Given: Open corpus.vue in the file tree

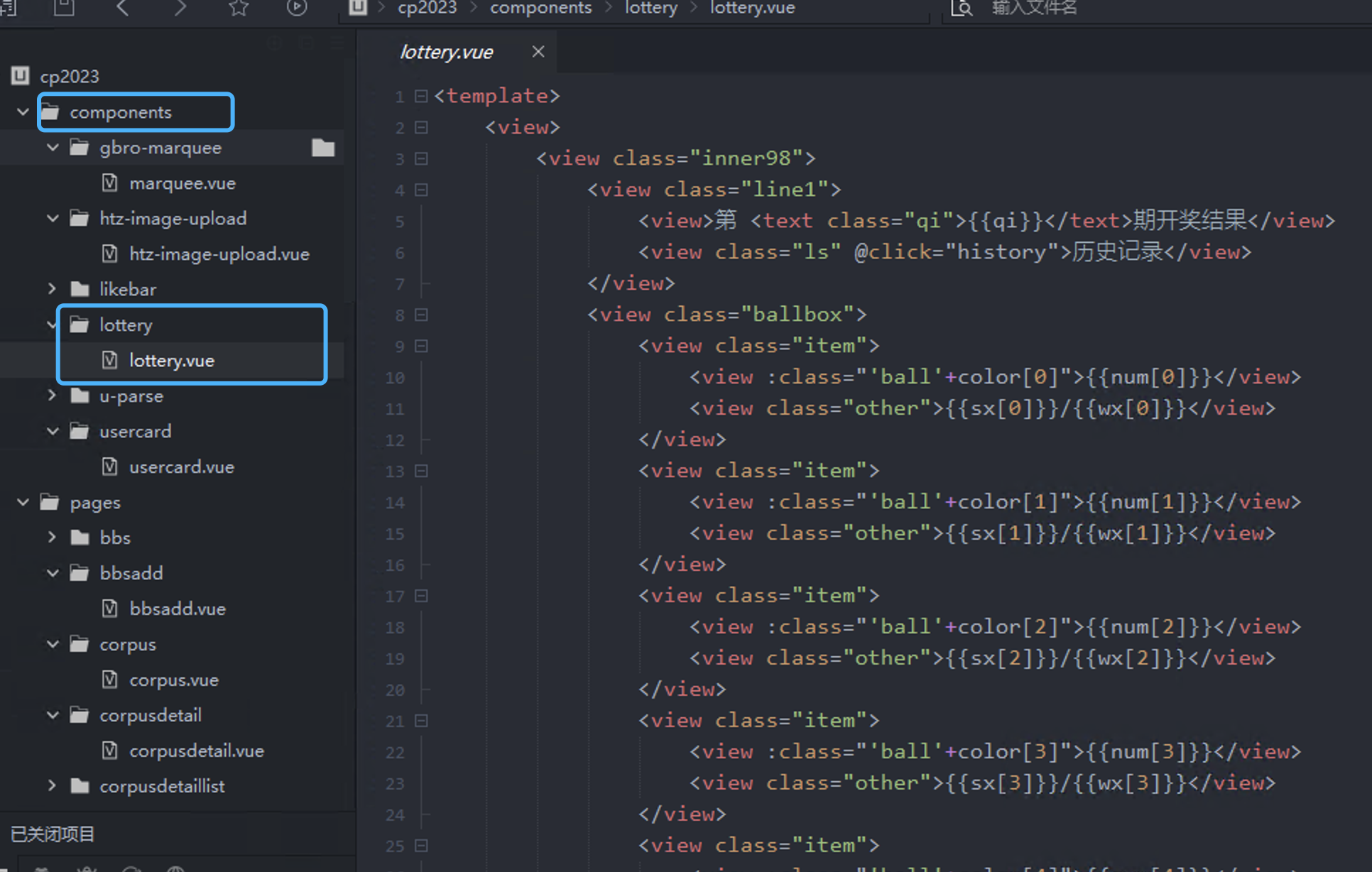Looking at the screenshot, I should [174, 680].
